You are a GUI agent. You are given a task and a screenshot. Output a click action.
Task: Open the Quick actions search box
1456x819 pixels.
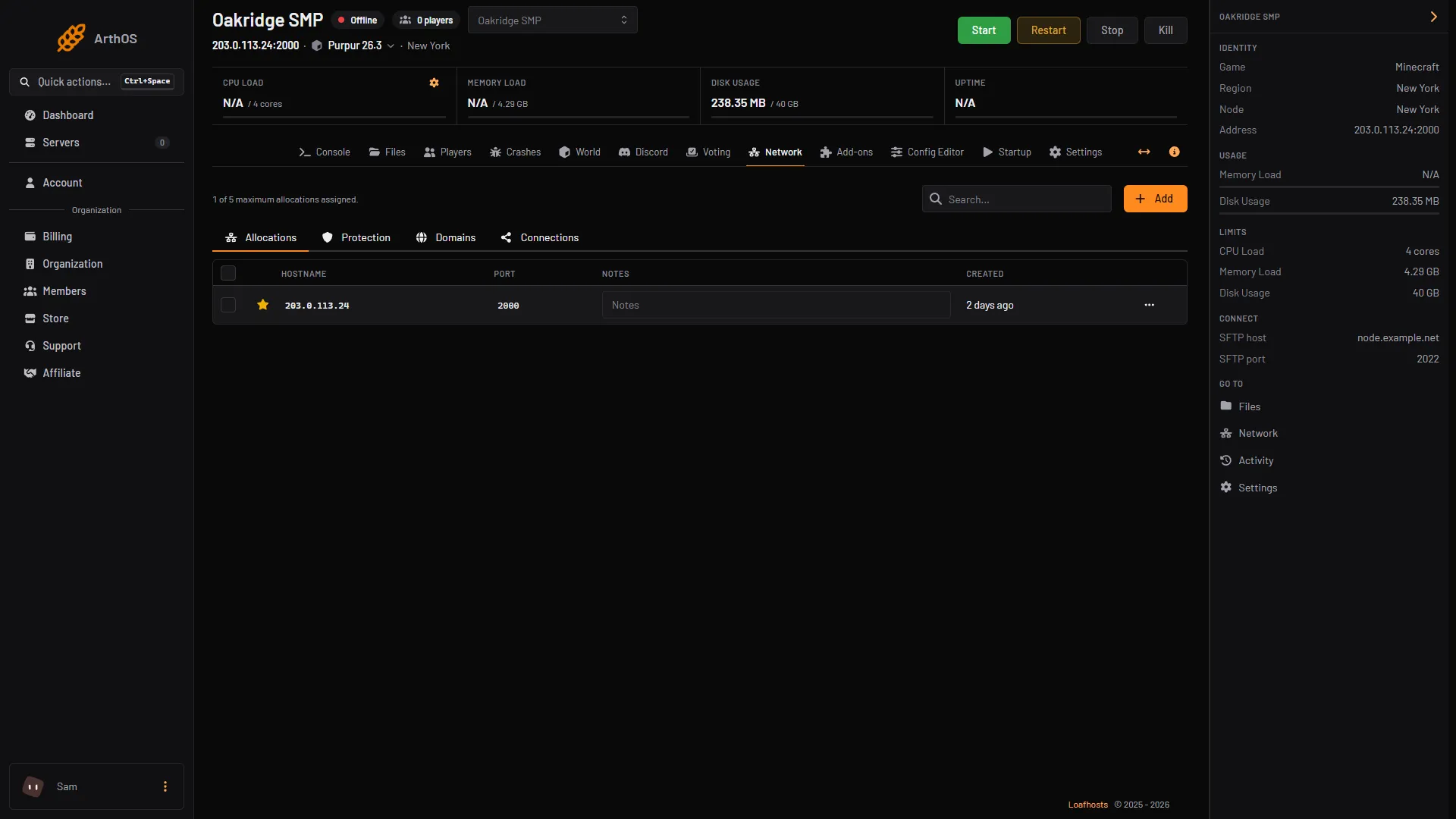tap(96, 82)
